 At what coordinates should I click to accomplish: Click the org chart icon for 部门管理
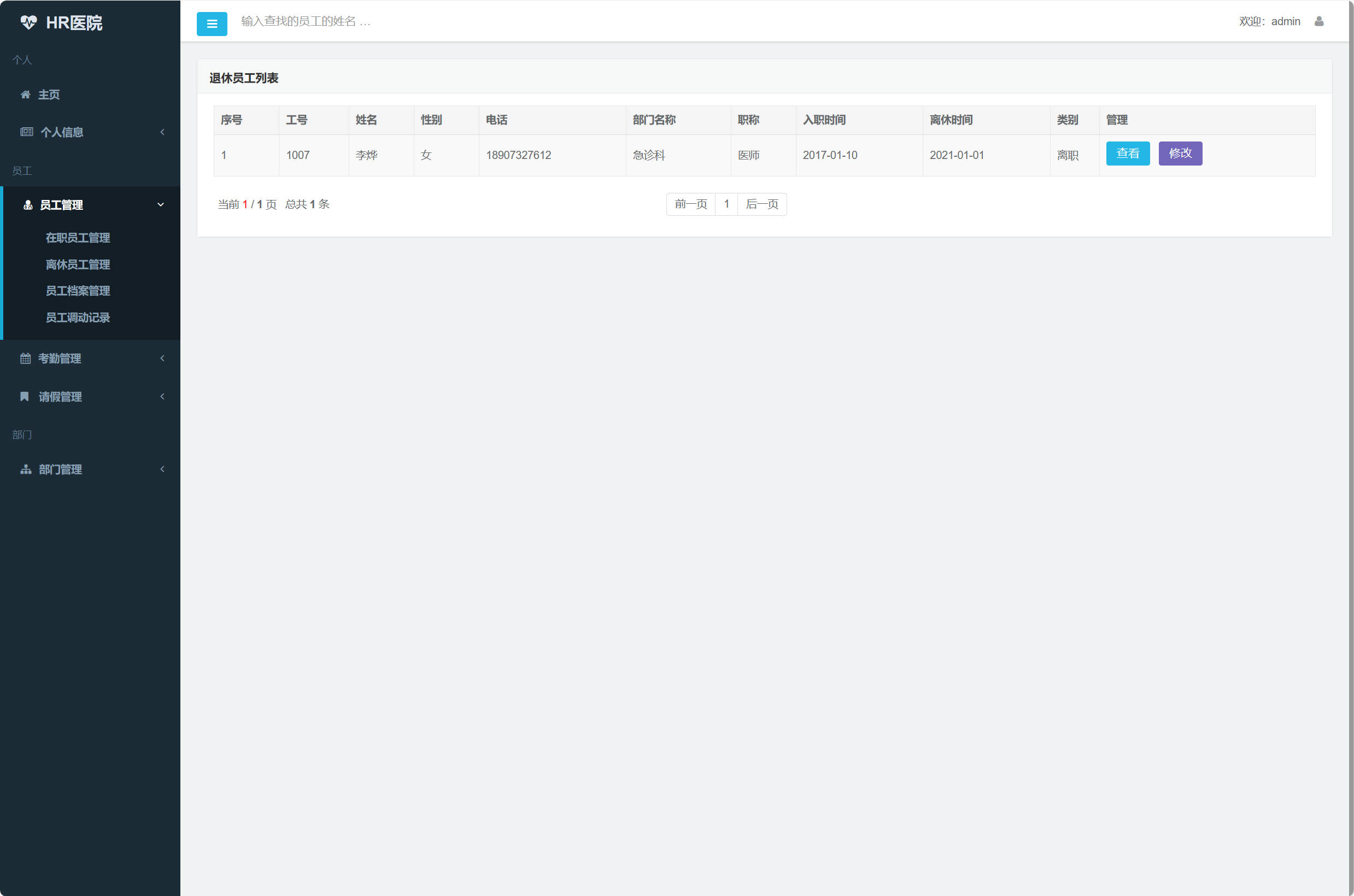pyautogui.click(x=26, y=469)
